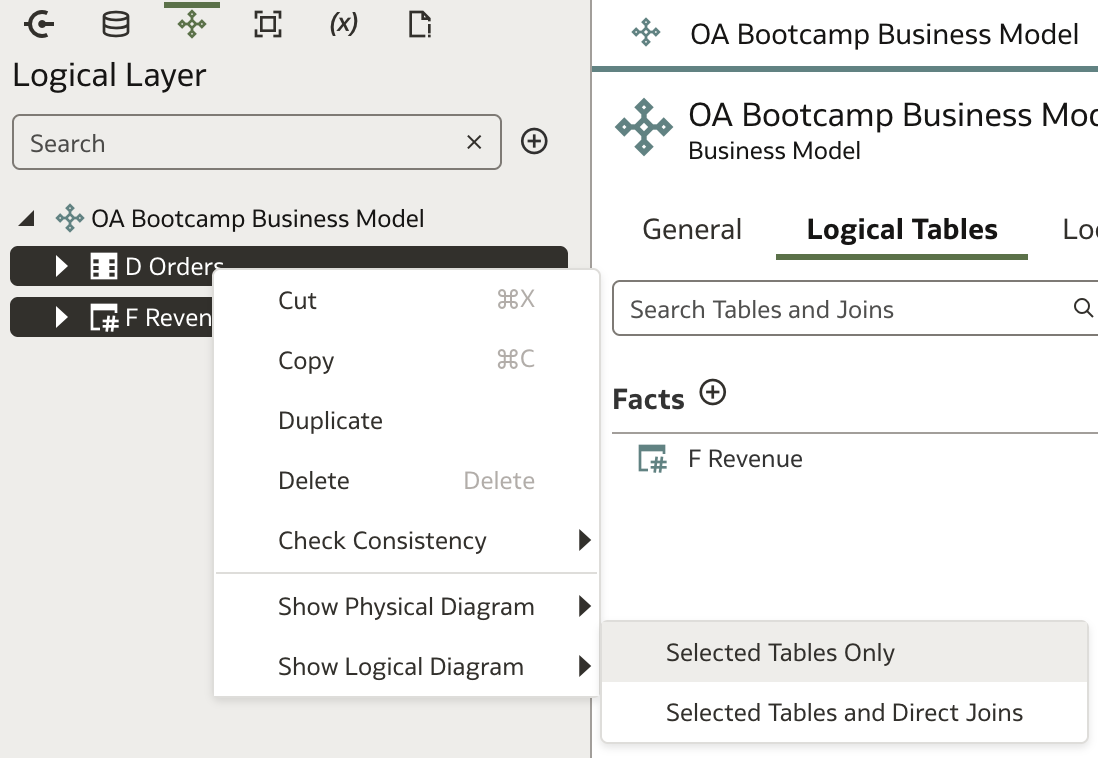The height and width of the screenshot is (758, 1098).
Task: Click the Logical Layer panel title
Action: coord(109,75)
